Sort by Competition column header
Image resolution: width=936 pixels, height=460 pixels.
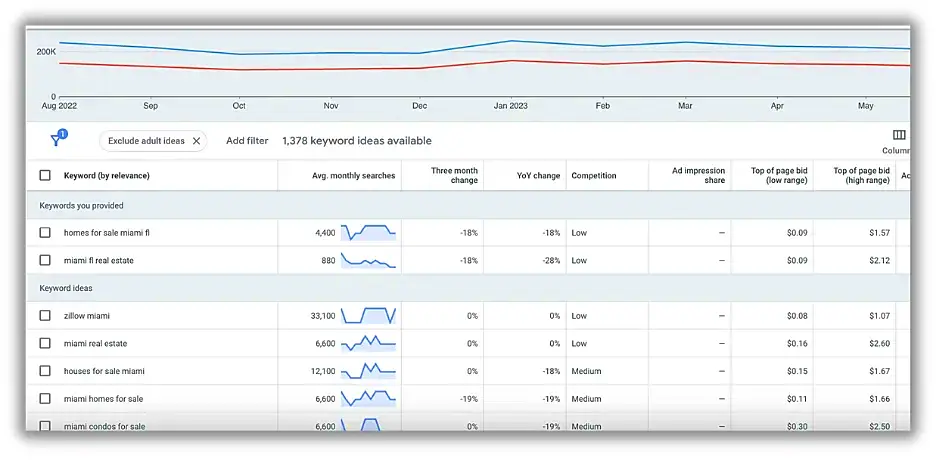click(x=594, y=176)
